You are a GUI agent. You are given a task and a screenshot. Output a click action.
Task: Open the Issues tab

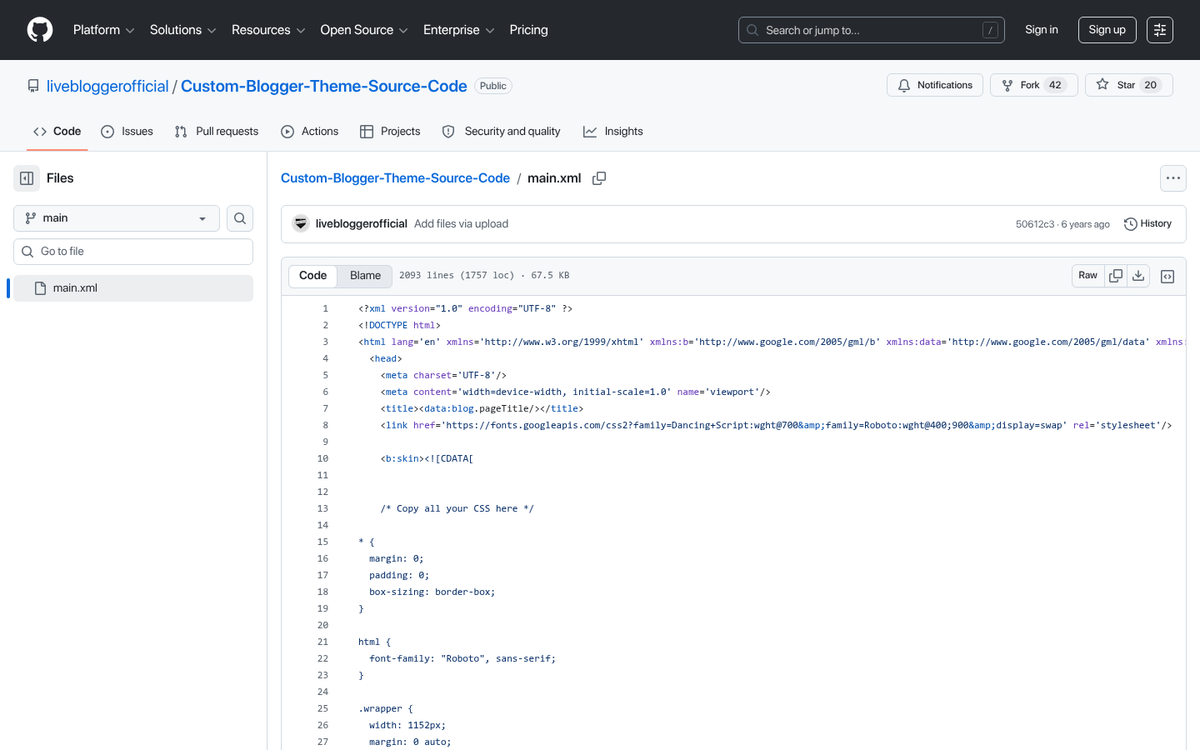[127, 131]
